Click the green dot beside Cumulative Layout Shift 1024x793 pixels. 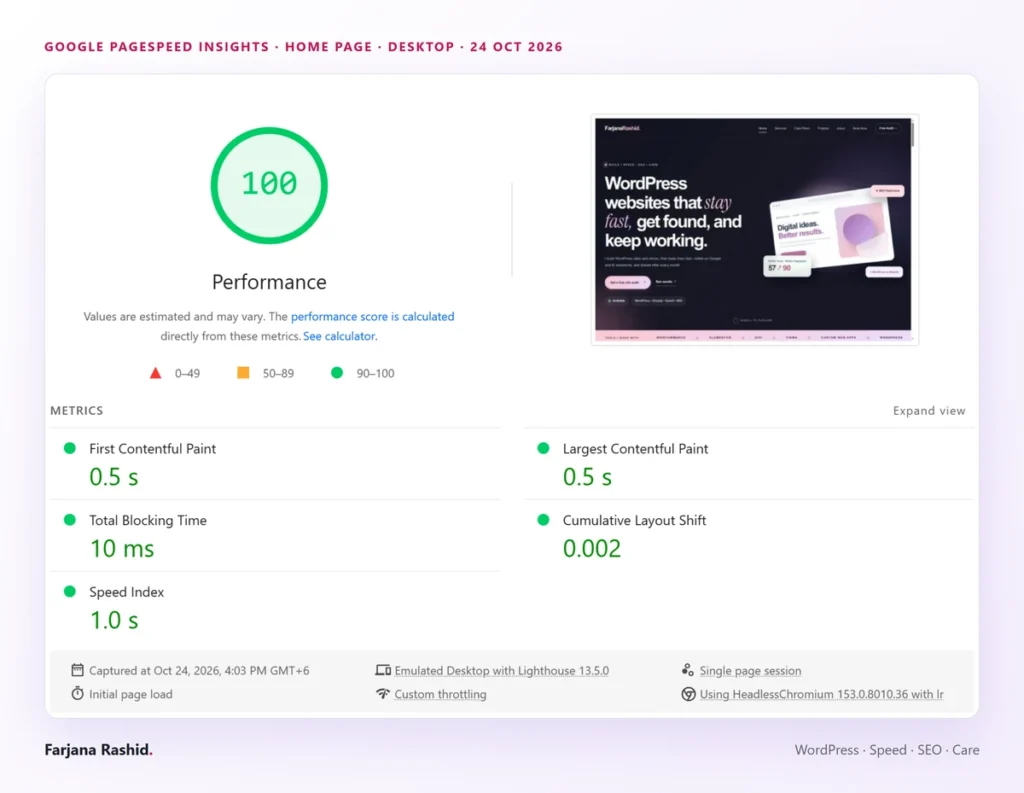(x=543, y=520)
